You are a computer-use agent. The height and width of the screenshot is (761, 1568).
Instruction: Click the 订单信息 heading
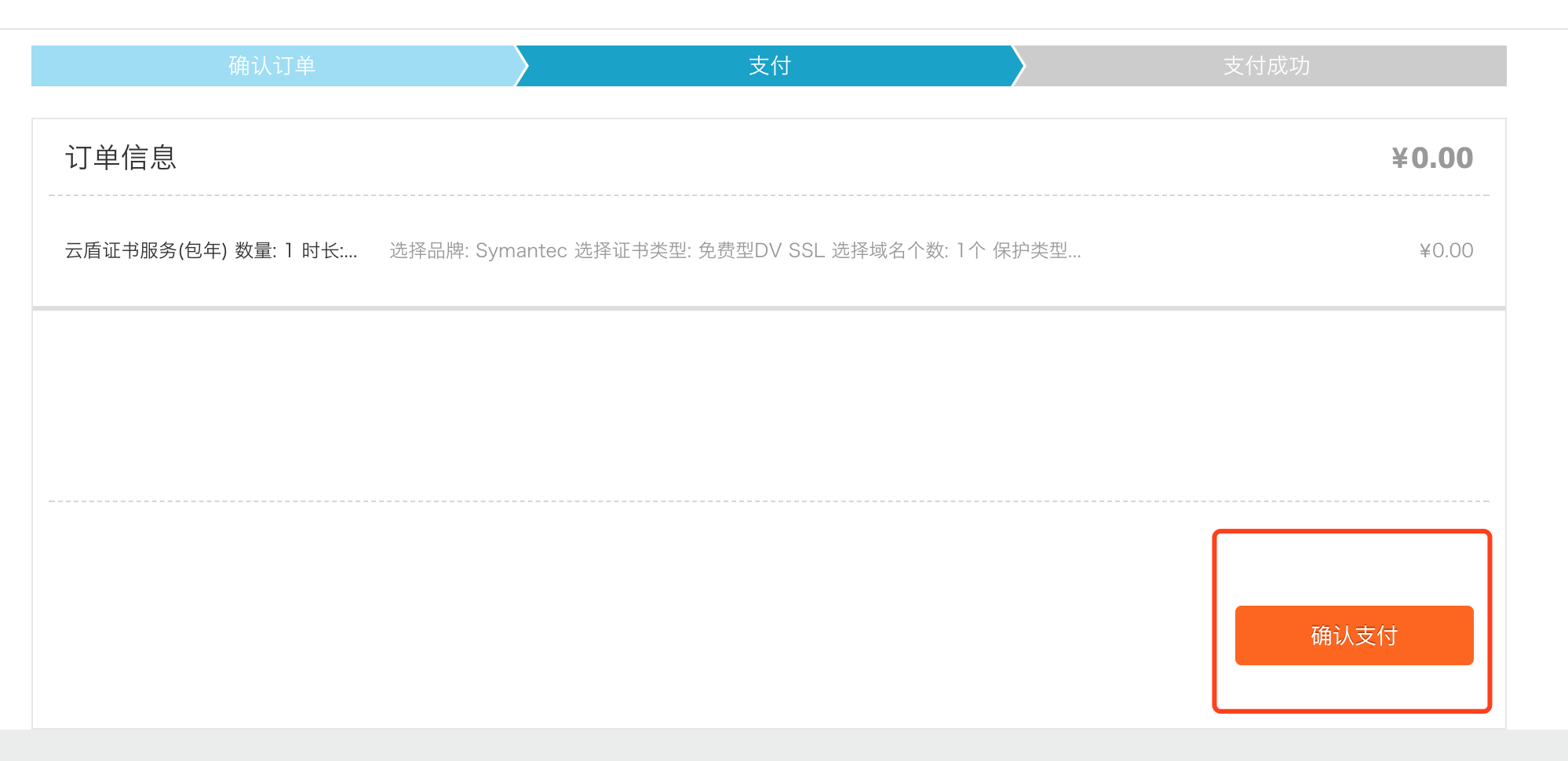tap(121, 158)
